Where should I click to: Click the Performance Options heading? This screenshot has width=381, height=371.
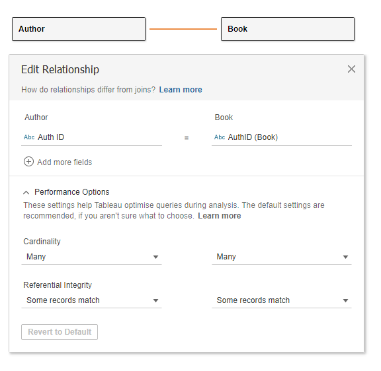point(72,192)
